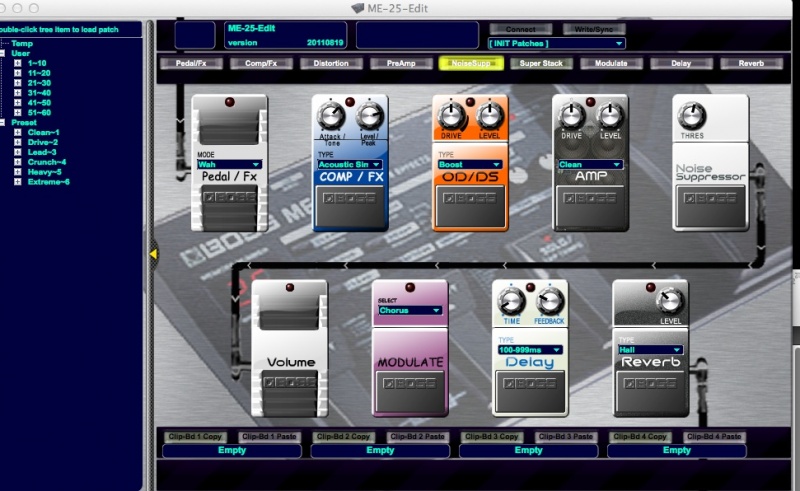Open the Chorus SELECT dropdown
Screen dimensions: 800x491
[x=410, y=310]
